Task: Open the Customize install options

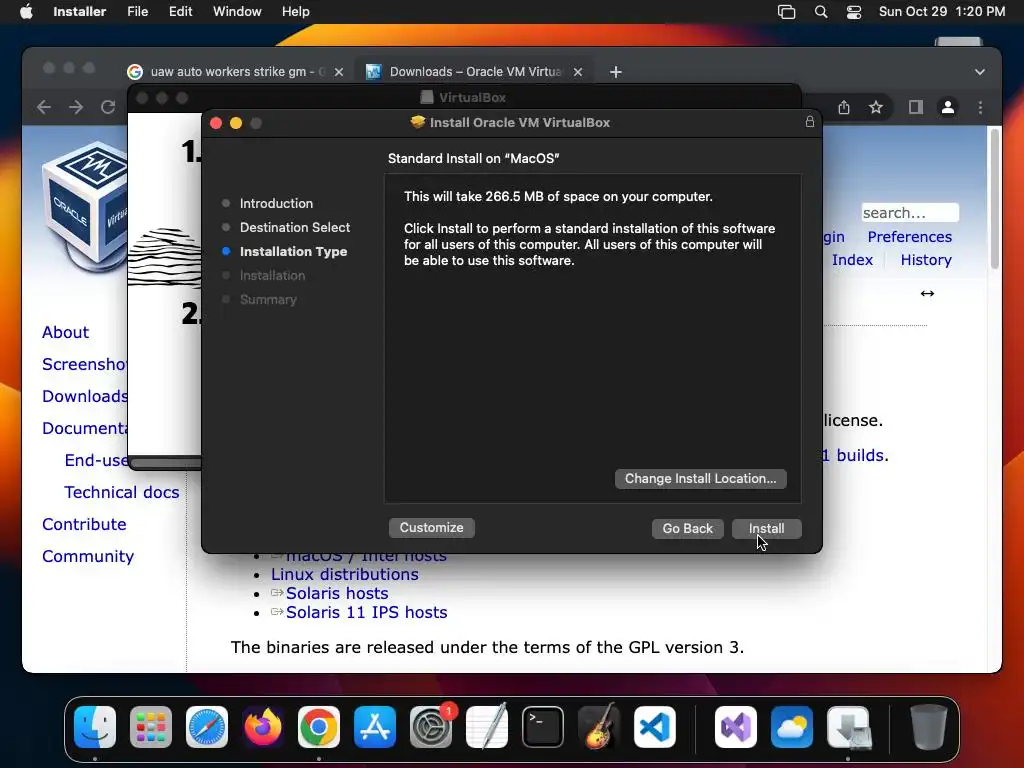Action: point(432,528)
